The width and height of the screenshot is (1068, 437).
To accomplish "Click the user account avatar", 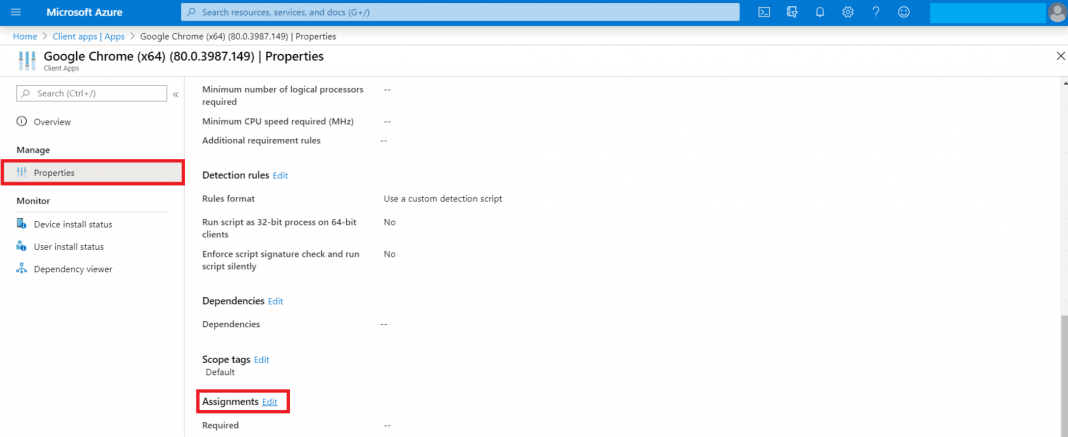I will coord(1057,12).
